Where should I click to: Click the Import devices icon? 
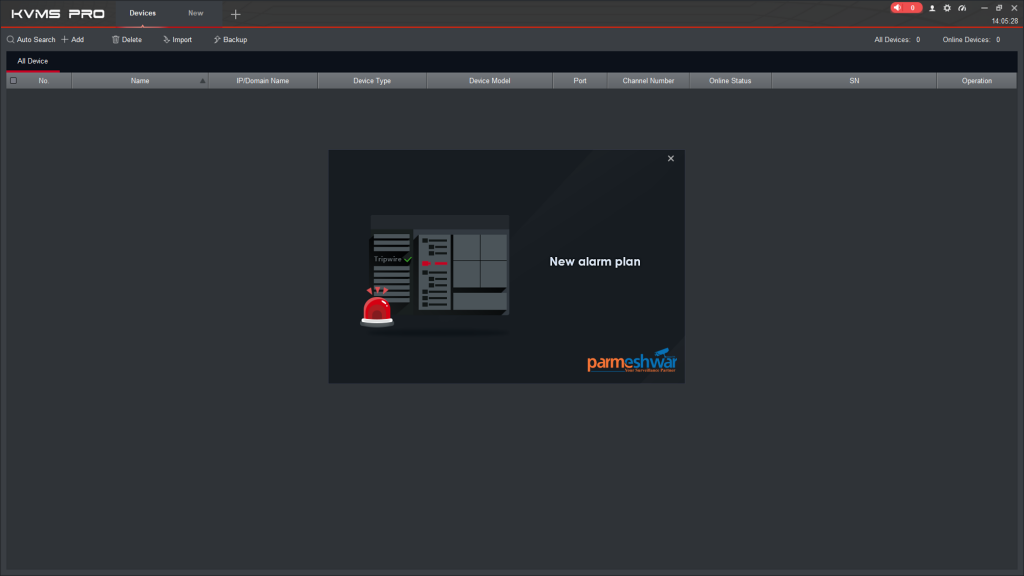165,40
